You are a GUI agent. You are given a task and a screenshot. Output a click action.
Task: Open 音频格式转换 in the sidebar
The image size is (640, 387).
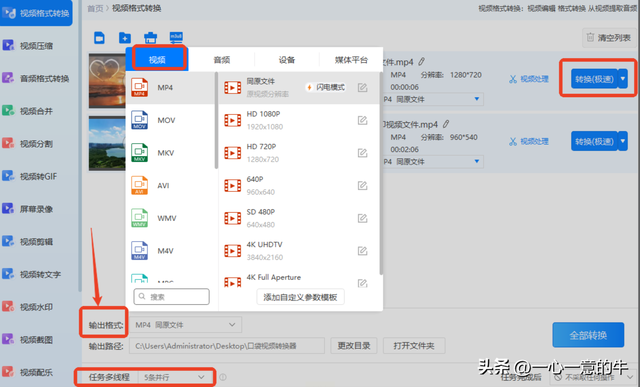tap(36, 78)
